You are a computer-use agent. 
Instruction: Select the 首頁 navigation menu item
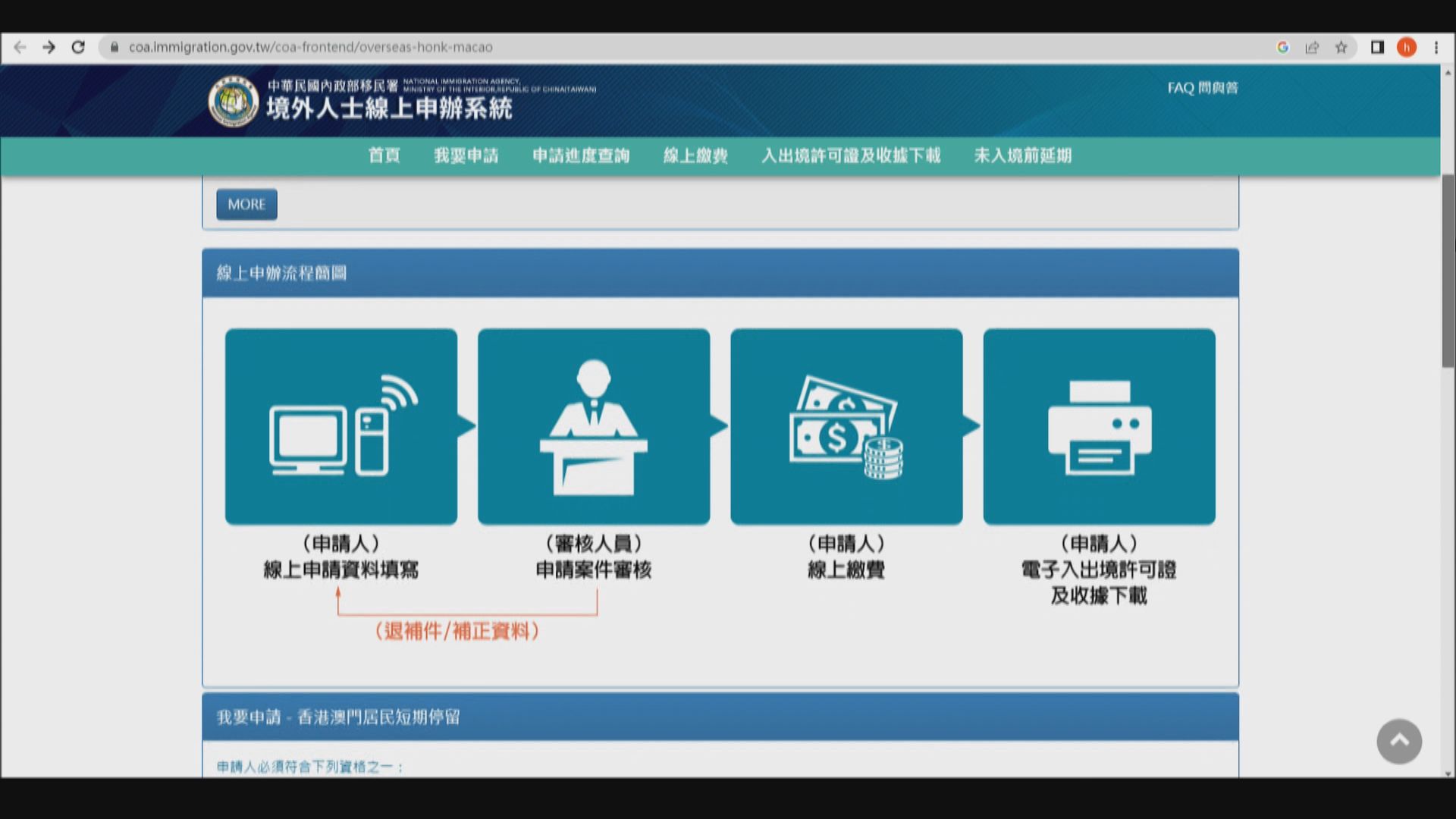(x=384, y=155)
